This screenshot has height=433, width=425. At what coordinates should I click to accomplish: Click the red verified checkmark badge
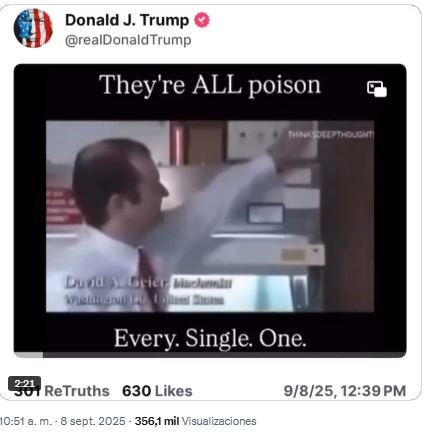pyautogui.click(x=202, y=20)
